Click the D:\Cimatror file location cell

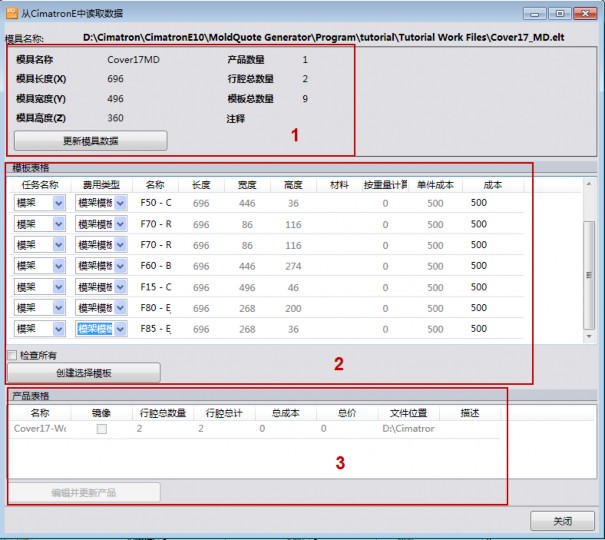click(x=408, y=428)
